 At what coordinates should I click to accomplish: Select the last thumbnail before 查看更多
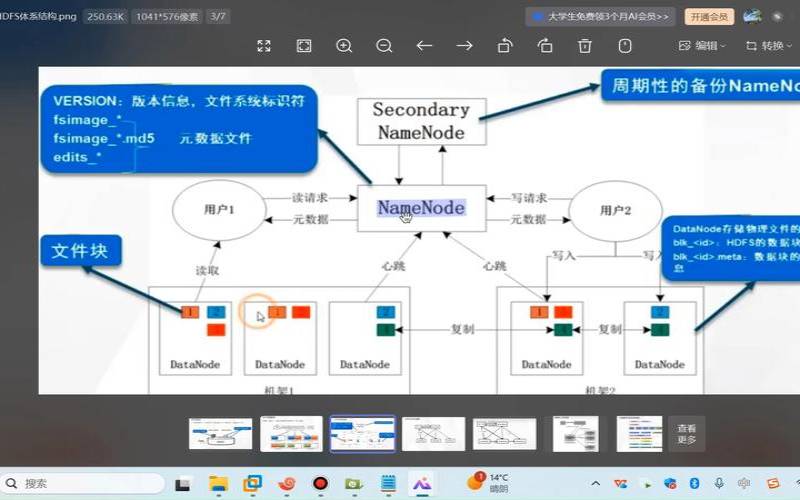[639, 434]
